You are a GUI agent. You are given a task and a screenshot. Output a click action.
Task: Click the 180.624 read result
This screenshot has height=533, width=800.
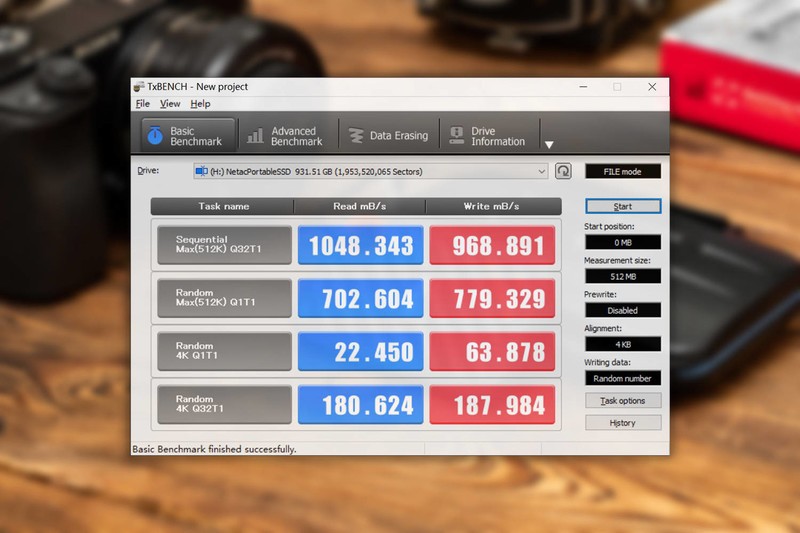point(361,404)
